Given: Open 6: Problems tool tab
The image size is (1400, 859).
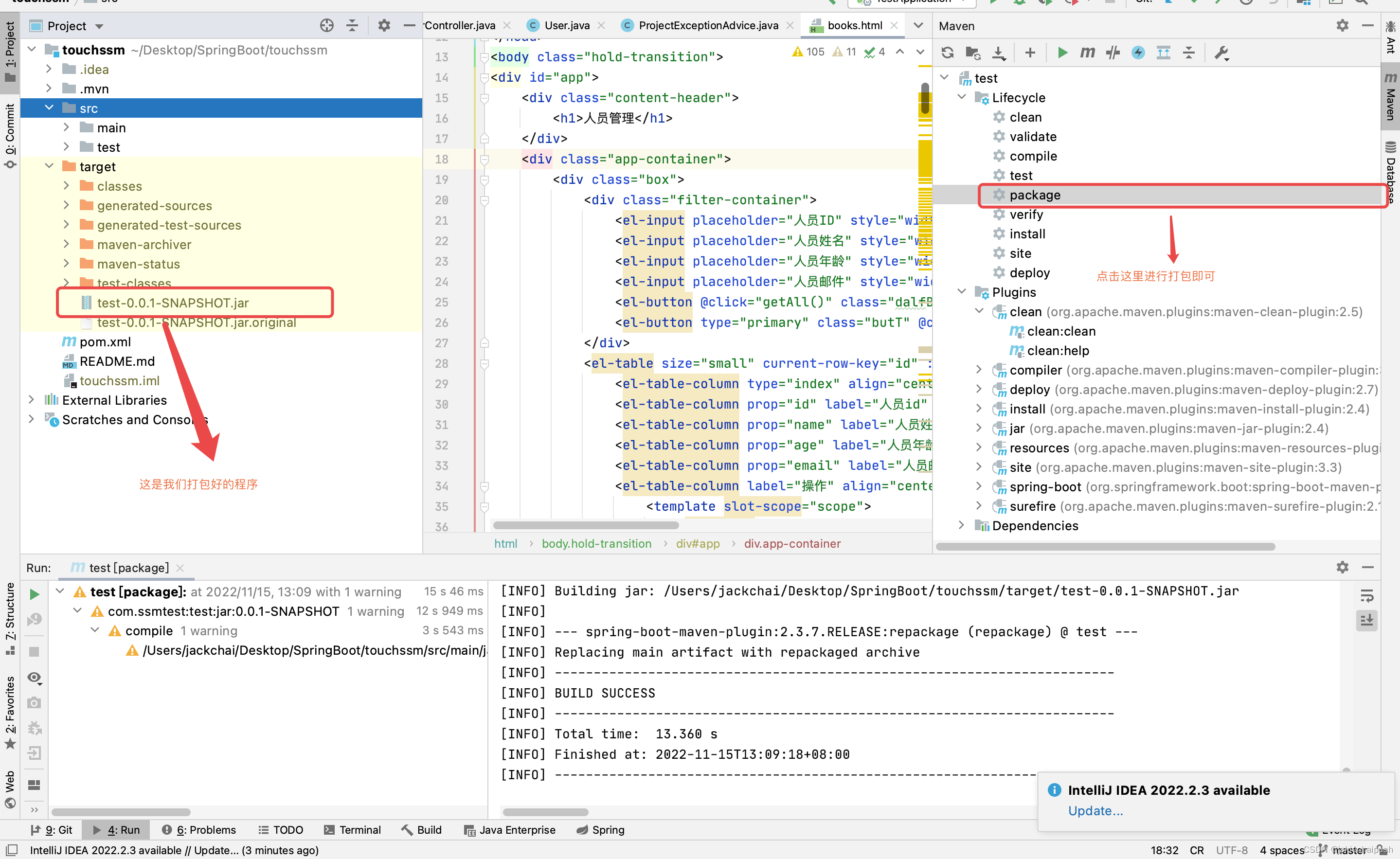Looking at the screenshot, I should click(x=199, y=829).
